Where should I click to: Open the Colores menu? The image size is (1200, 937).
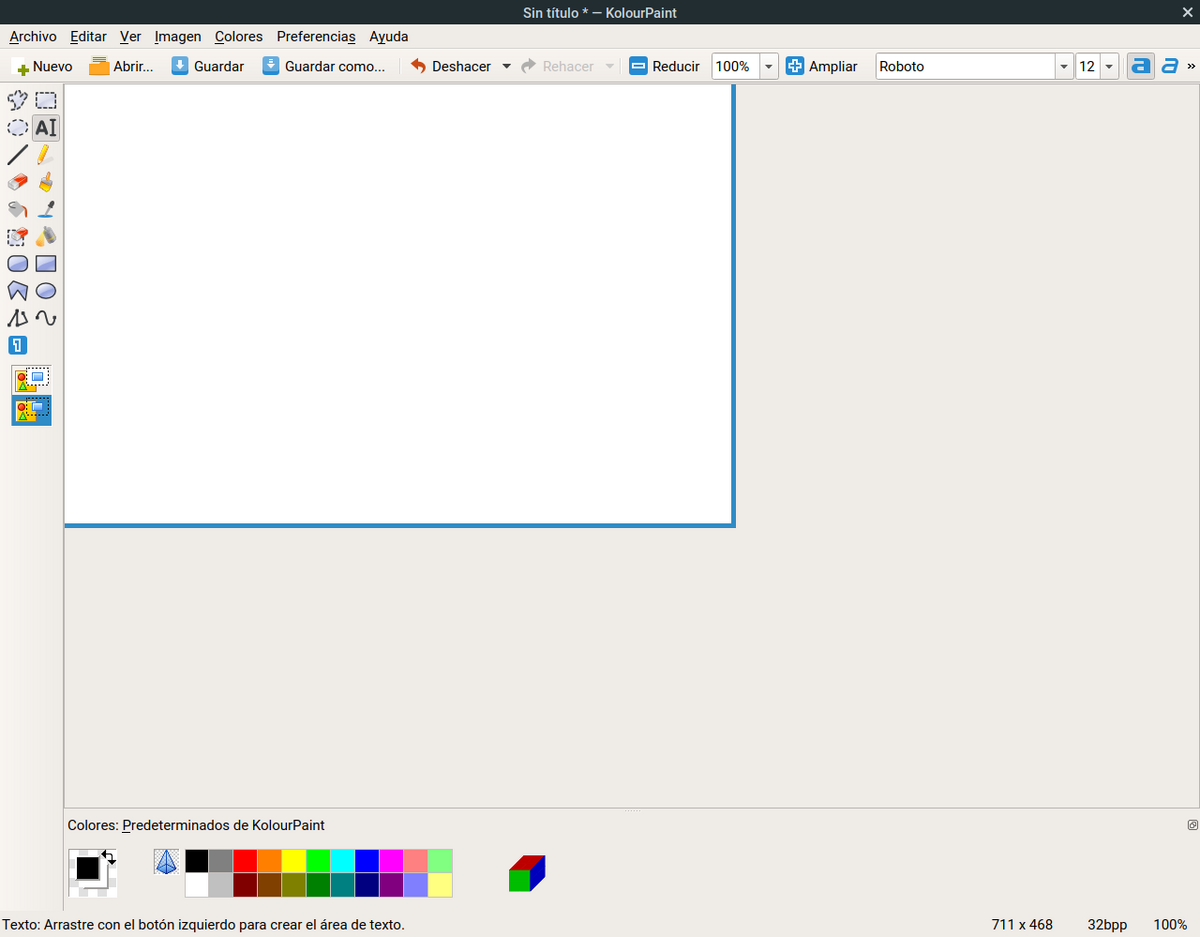(239, 36)
